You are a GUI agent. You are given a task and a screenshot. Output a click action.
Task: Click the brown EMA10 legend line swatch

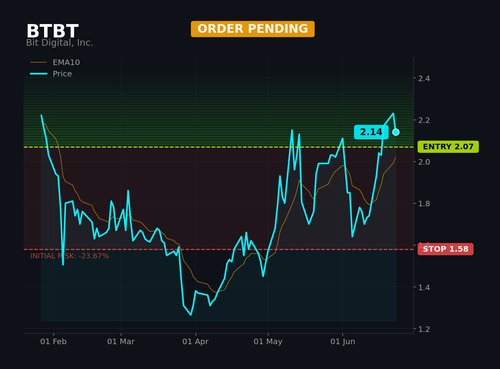[x=38, y=62]
